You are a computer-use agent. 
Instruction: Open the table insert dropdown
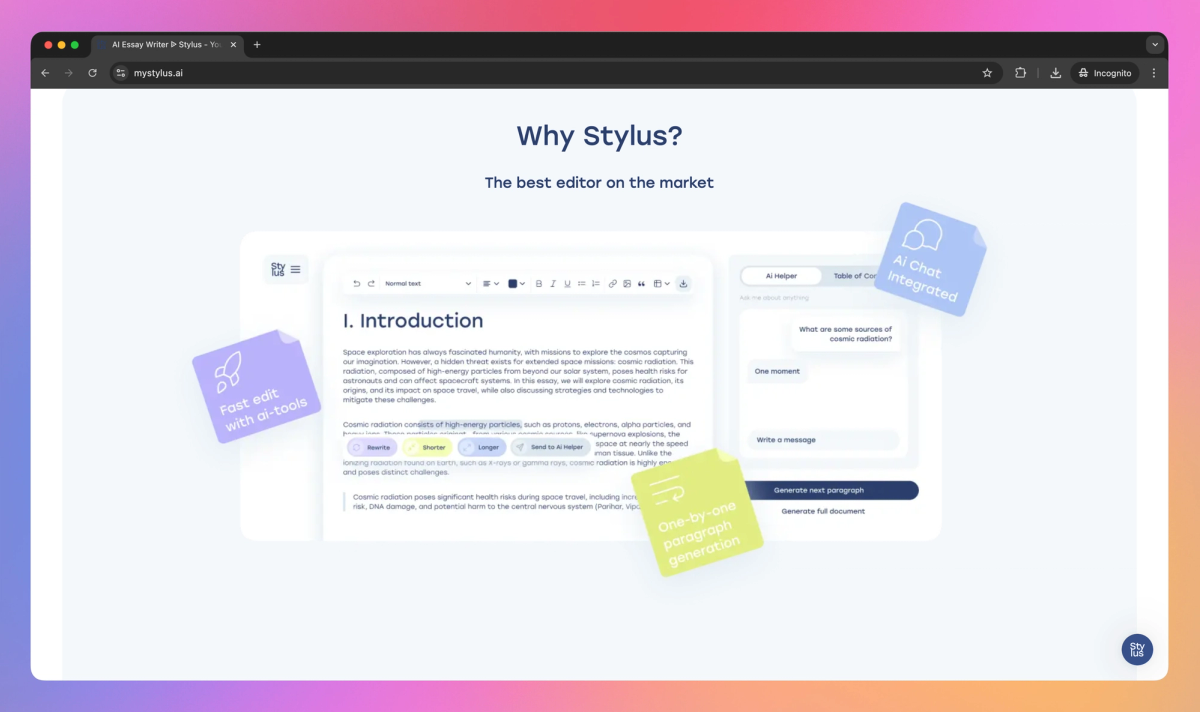(x=661, y=284)
